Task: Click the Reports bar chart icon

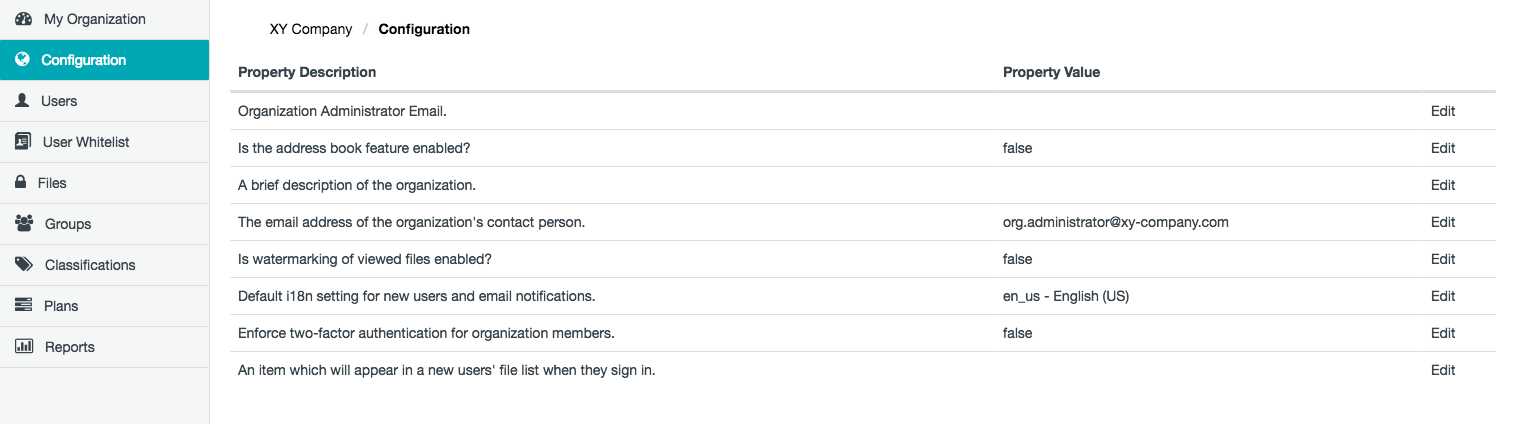Action: pyautogui.click(x=24, y=347)
